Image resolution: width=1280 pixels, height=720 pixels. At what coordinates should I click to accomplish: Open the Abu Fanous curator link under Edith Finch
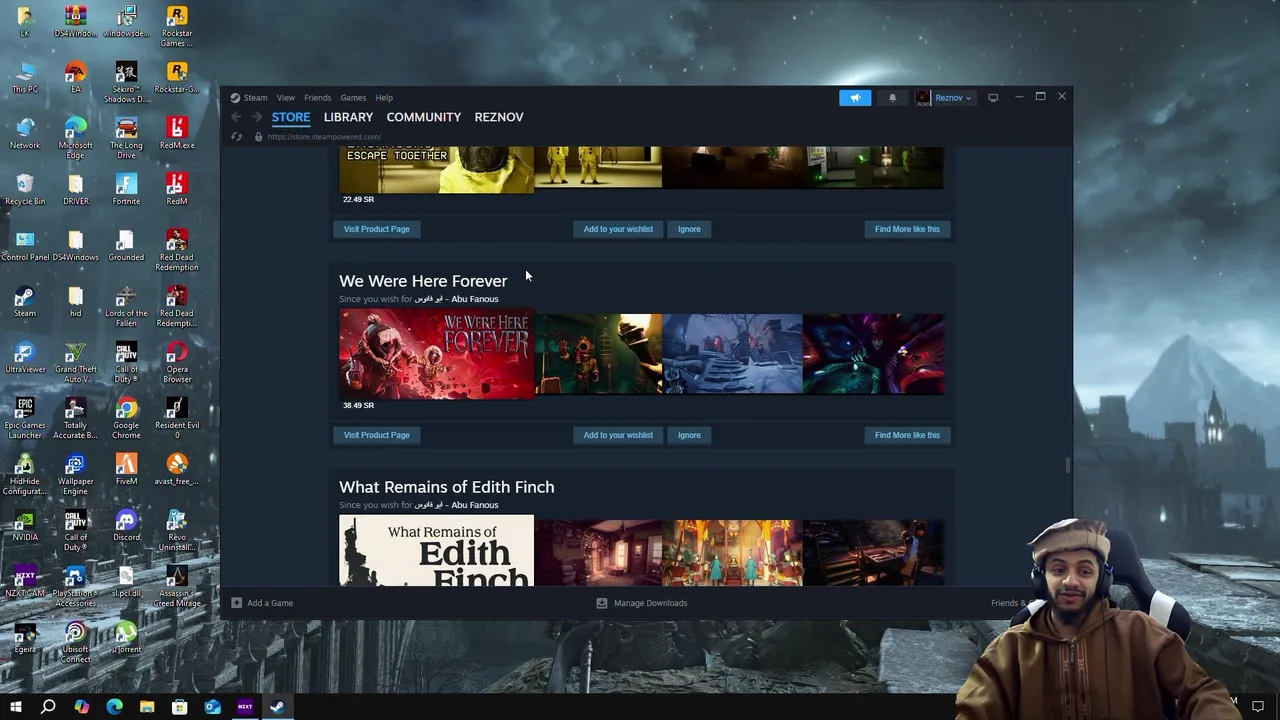click(456, 505)
